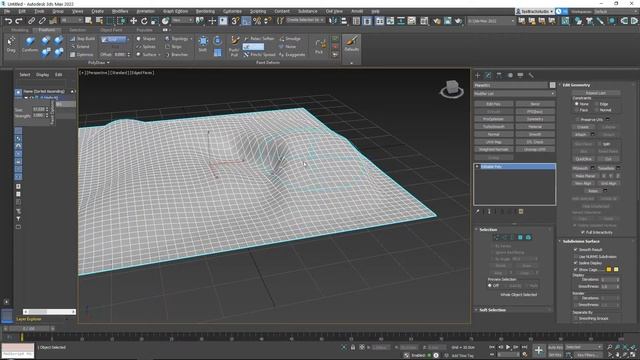Open the Motion tab in command panel
This screenshot has height=360, width=640.
tap(510, 76)
